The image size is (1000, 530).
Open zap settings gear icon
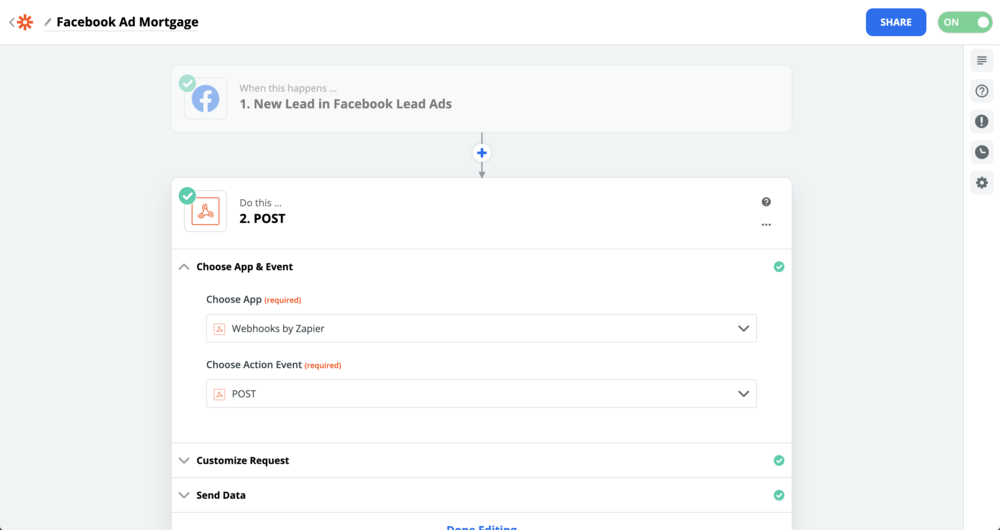tap(982, 182)
